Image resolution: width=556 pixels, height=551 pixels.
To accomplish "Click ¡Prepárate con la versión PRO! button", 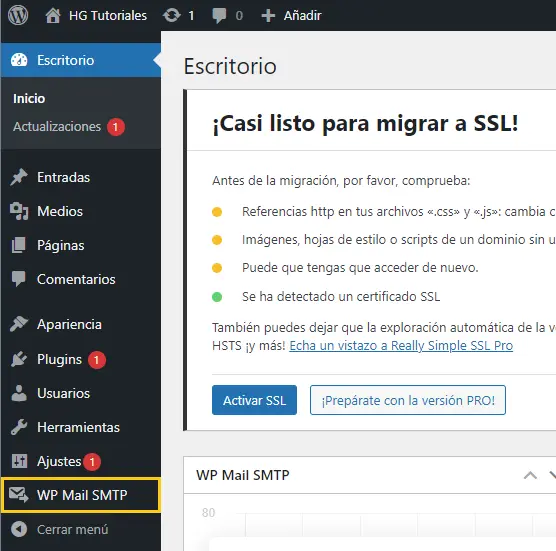I will 408,400.
